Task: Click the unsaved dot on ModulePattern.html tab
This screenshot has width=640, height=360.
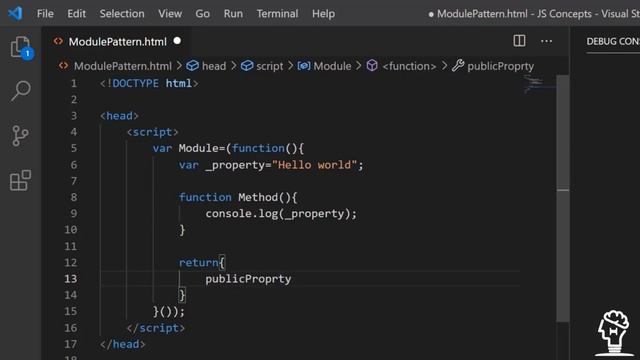Action: (177, 41)
